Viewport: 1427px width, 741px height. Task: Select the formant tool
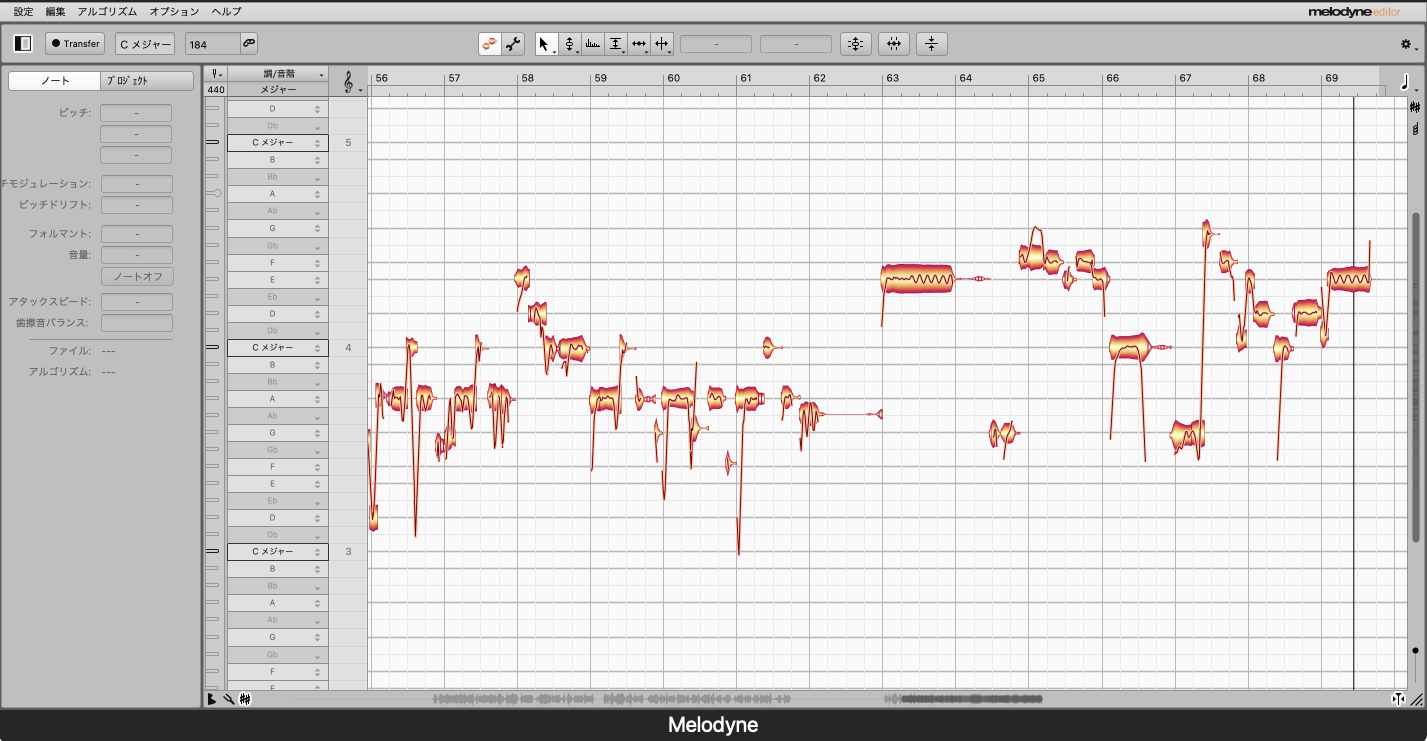click(x=593, y=44)
